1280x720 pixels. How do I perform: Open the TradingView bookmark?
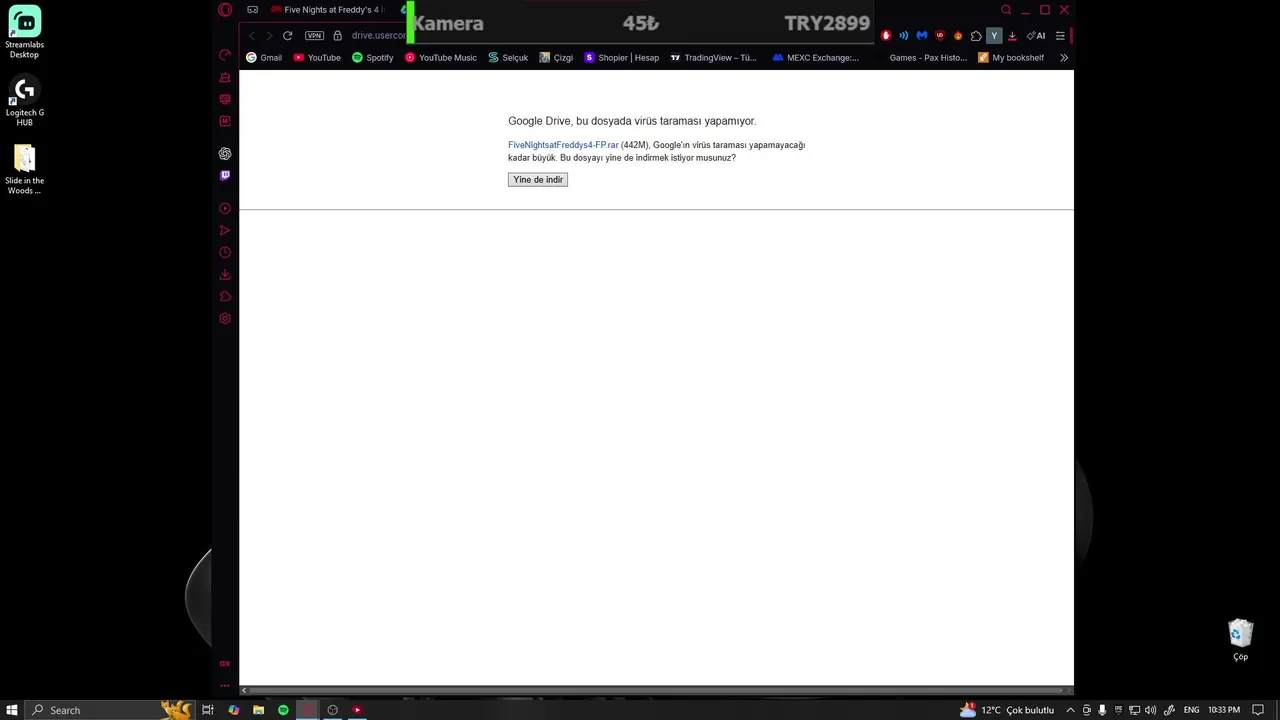(x=714, y=58)
